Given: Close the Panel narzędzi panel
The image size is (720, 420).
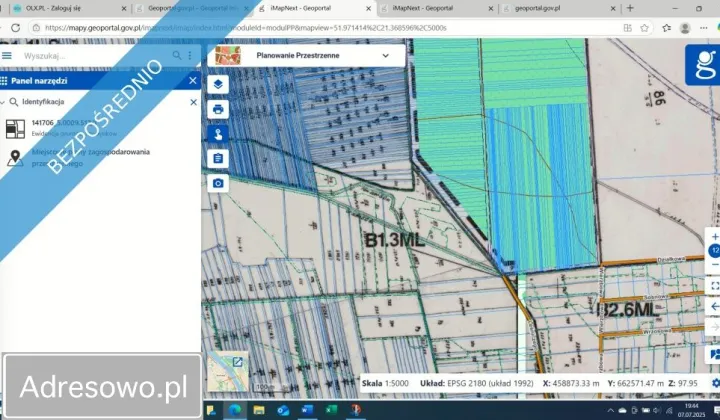Looking at the screenshot, I should click(x=193, y=79).
